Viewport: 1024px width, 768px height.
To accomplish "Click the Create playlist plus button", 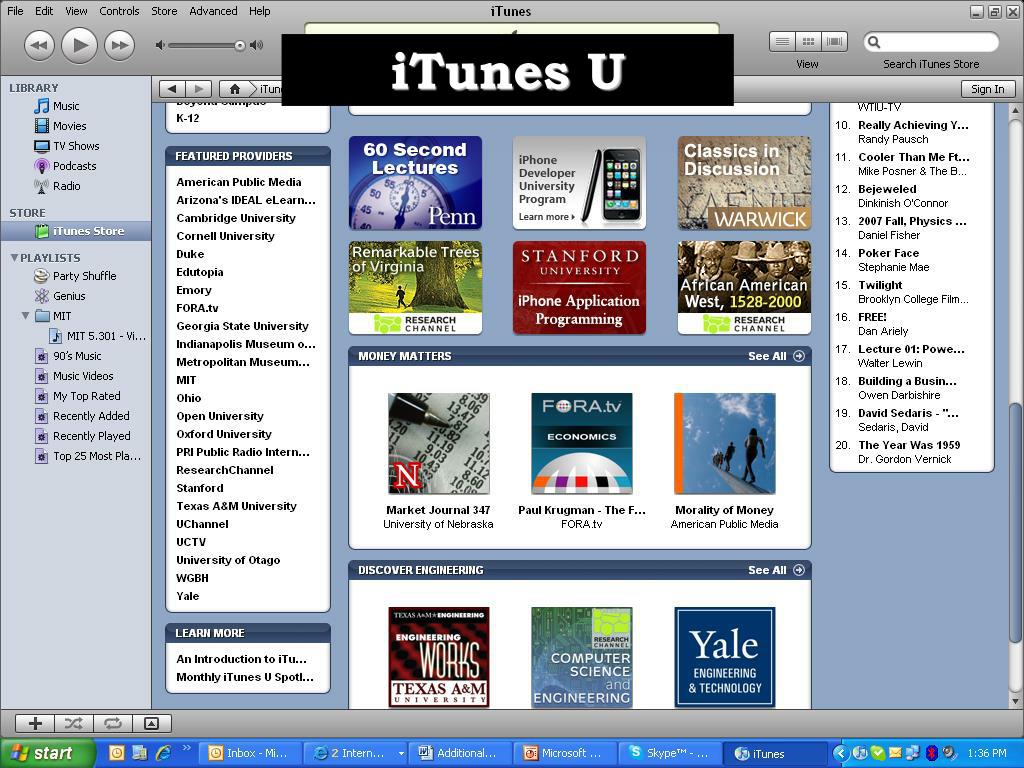I will pos(35,723).
